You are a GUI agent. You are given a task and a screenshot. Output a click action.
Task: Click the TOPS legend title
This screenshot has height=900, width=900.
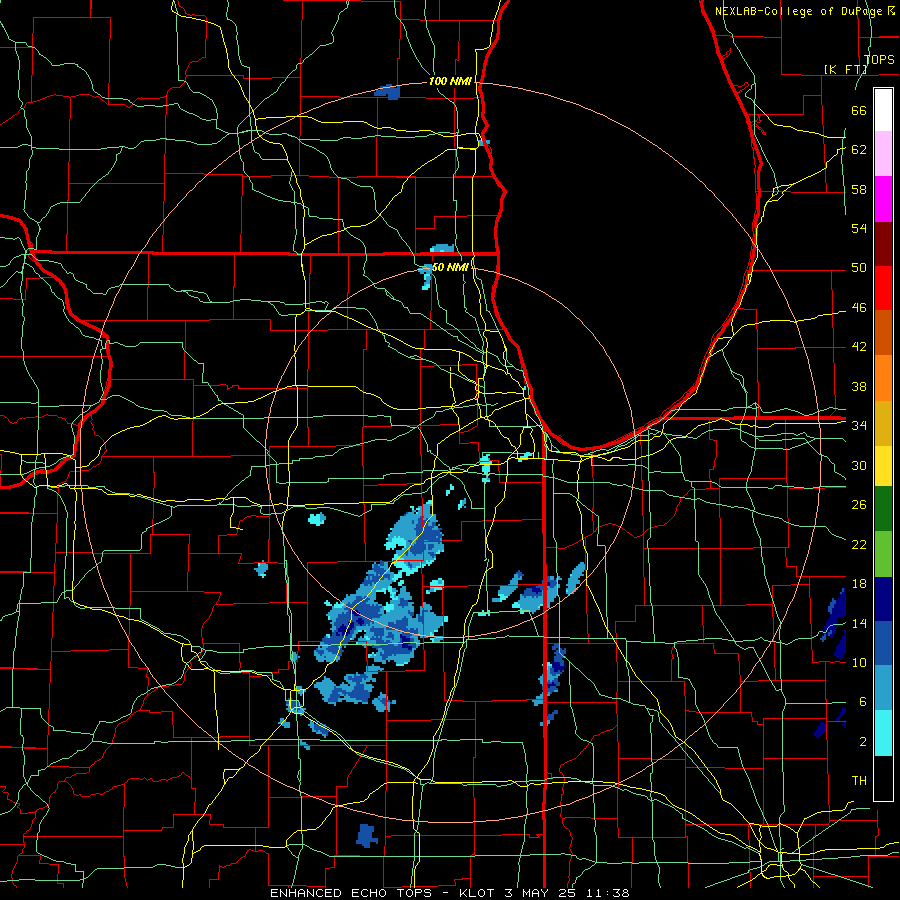pyautogui.click(x=879, y=60)
